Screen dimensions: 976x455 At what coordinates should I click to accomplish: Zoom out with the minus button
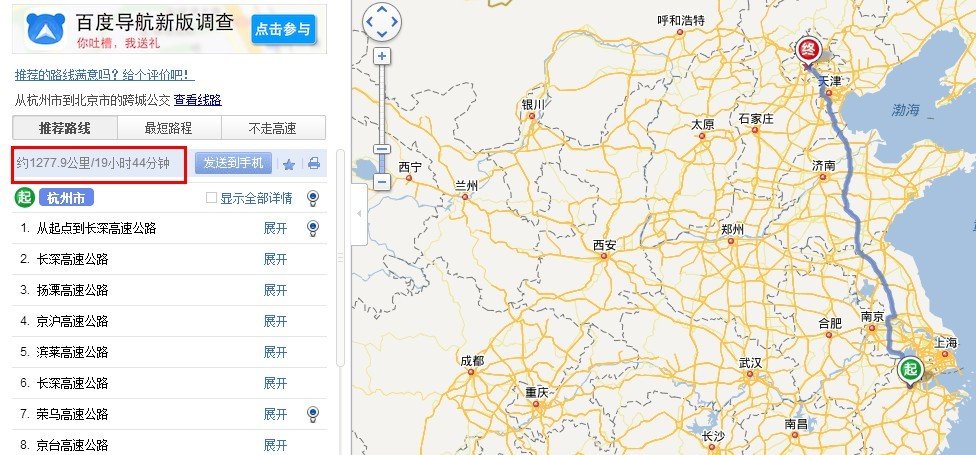382,182
